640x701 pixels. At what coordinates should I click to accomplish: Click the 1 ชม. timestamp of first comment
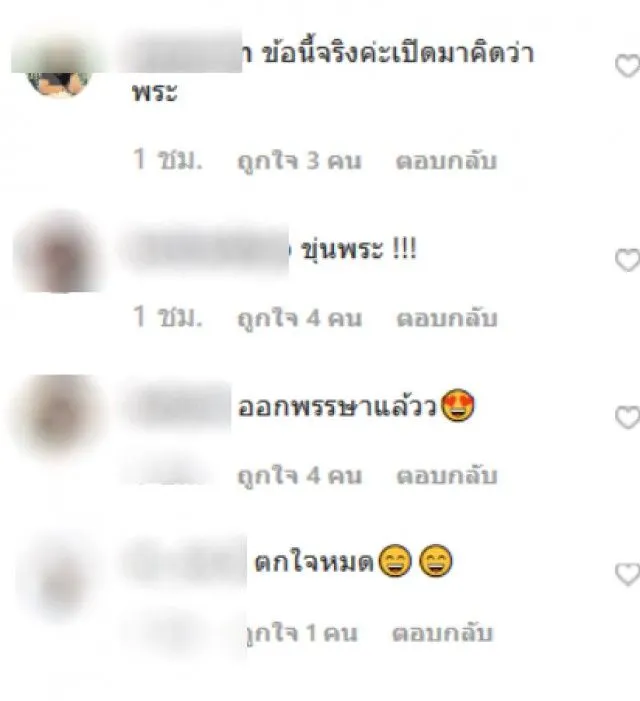168,160
